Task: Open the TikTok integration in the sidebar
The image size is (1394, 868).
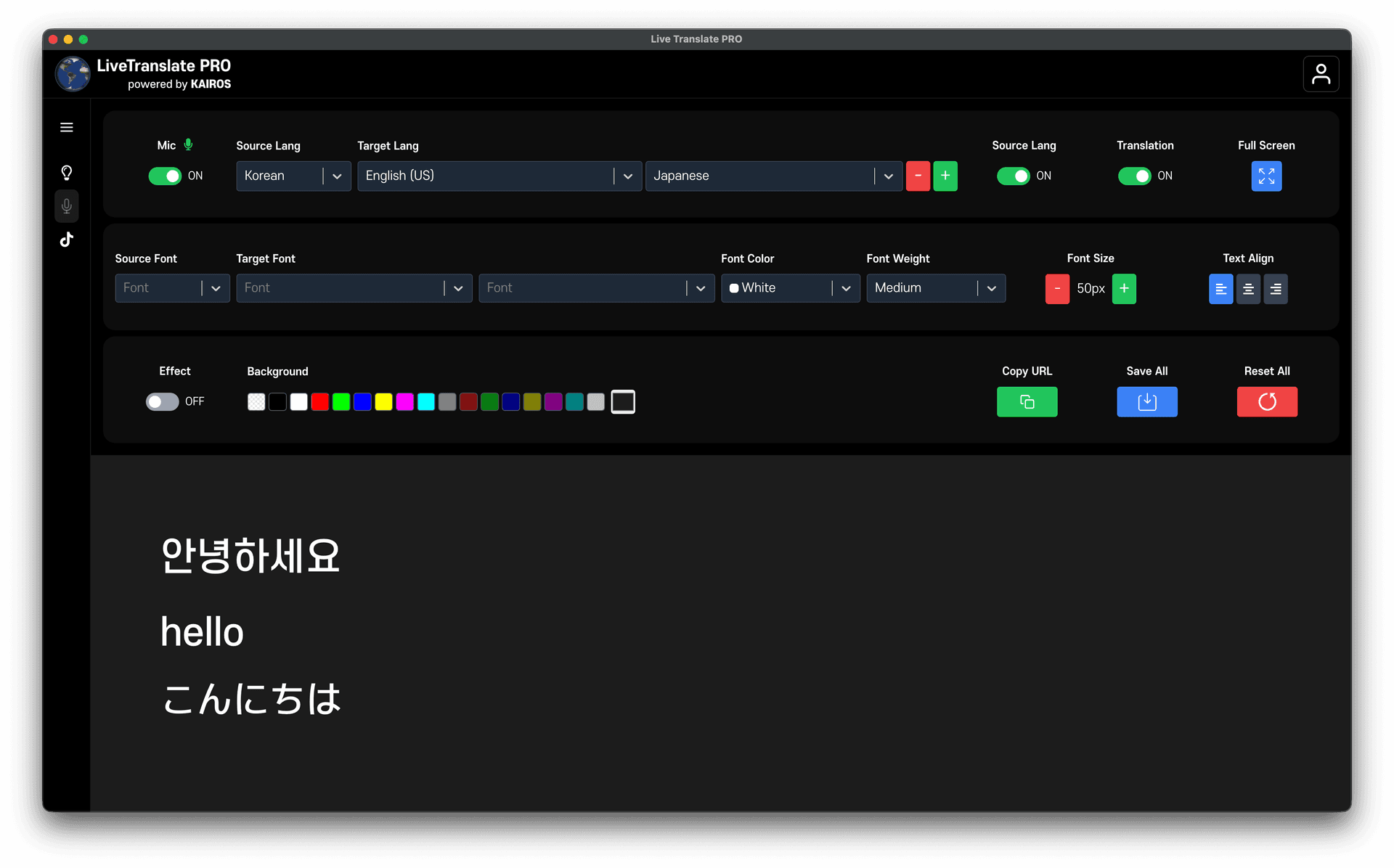Action: (x=66, y=239)
